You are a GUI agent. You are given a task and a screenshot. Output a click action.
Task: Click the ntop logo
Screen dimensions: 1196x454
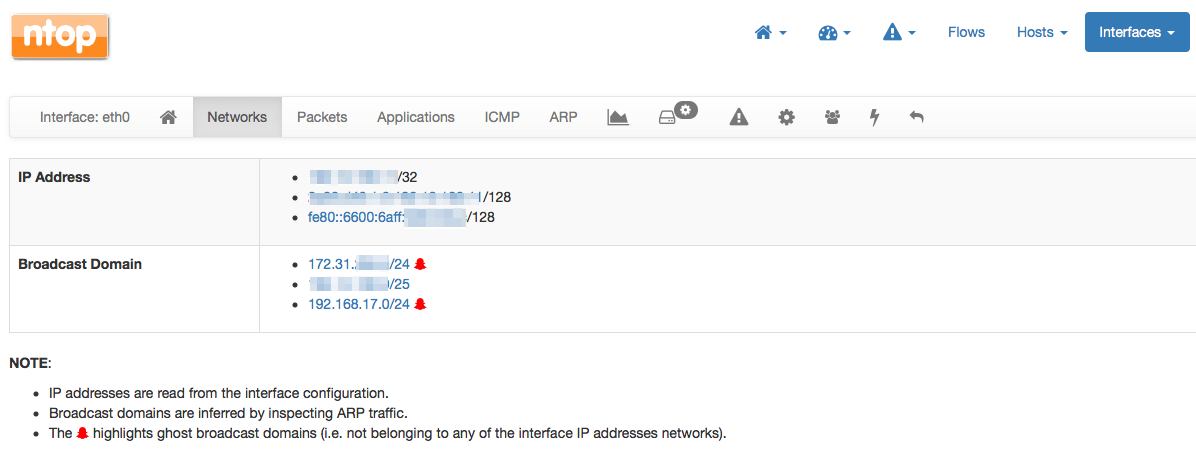(x=60, y=36)
